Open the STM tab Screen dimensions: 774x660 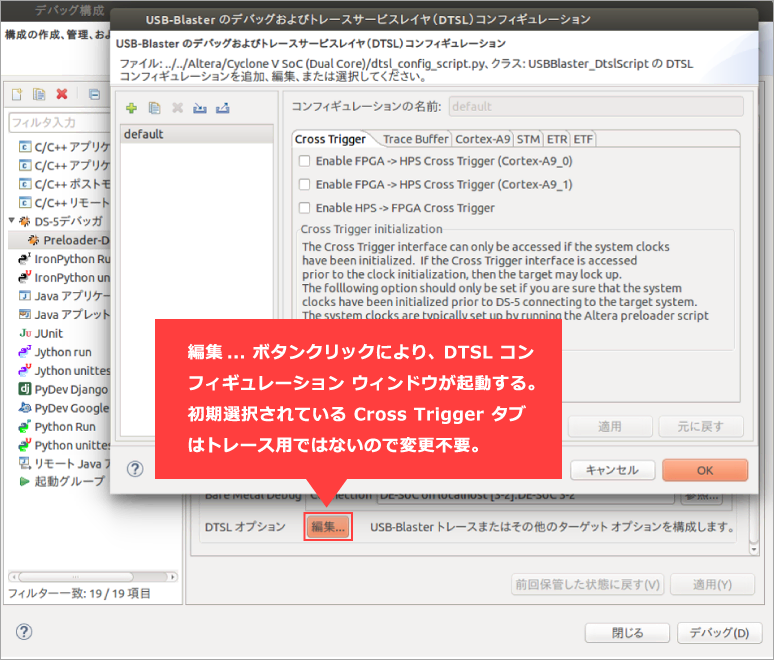(x=528, y=139)
